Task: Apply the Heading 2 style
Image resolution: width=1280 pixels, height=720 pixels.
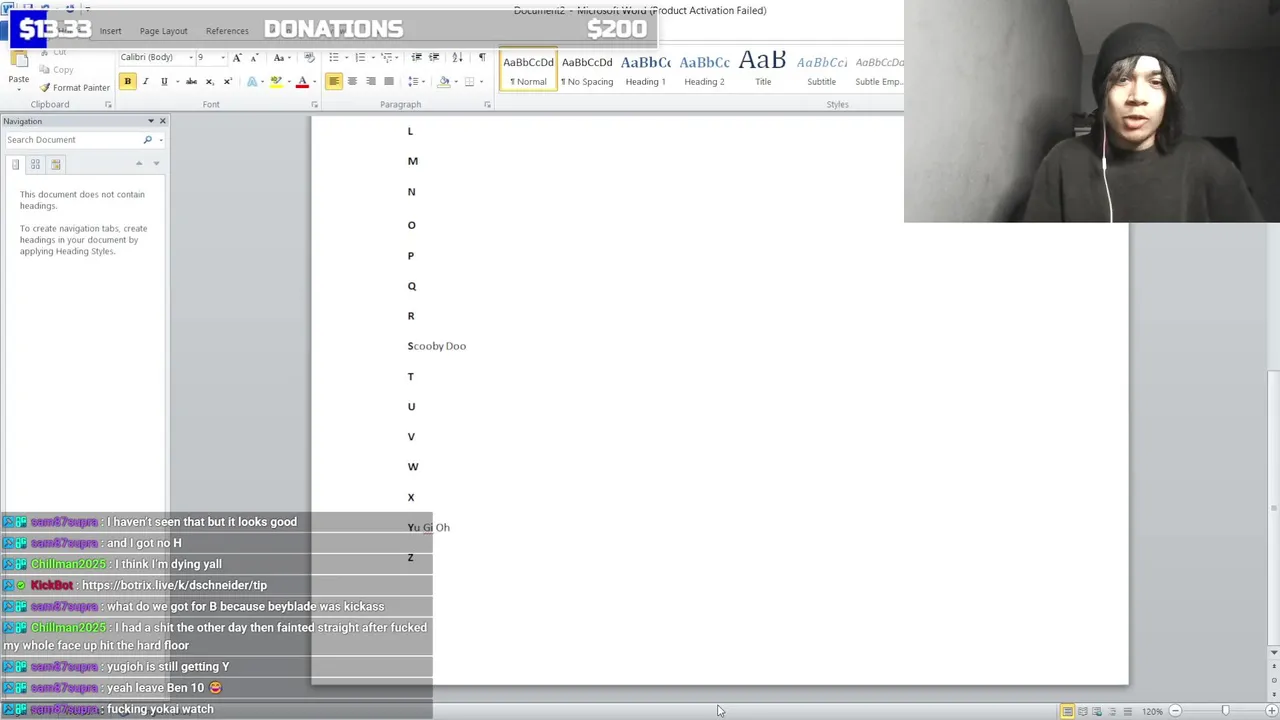Action: tap(704, 70)
